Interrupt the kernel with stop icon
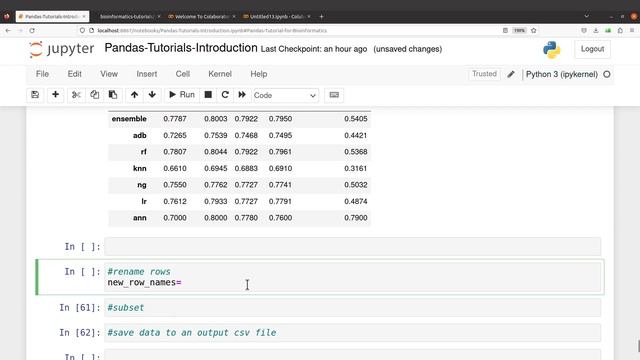640x360 pixels. tap(208, 95)
